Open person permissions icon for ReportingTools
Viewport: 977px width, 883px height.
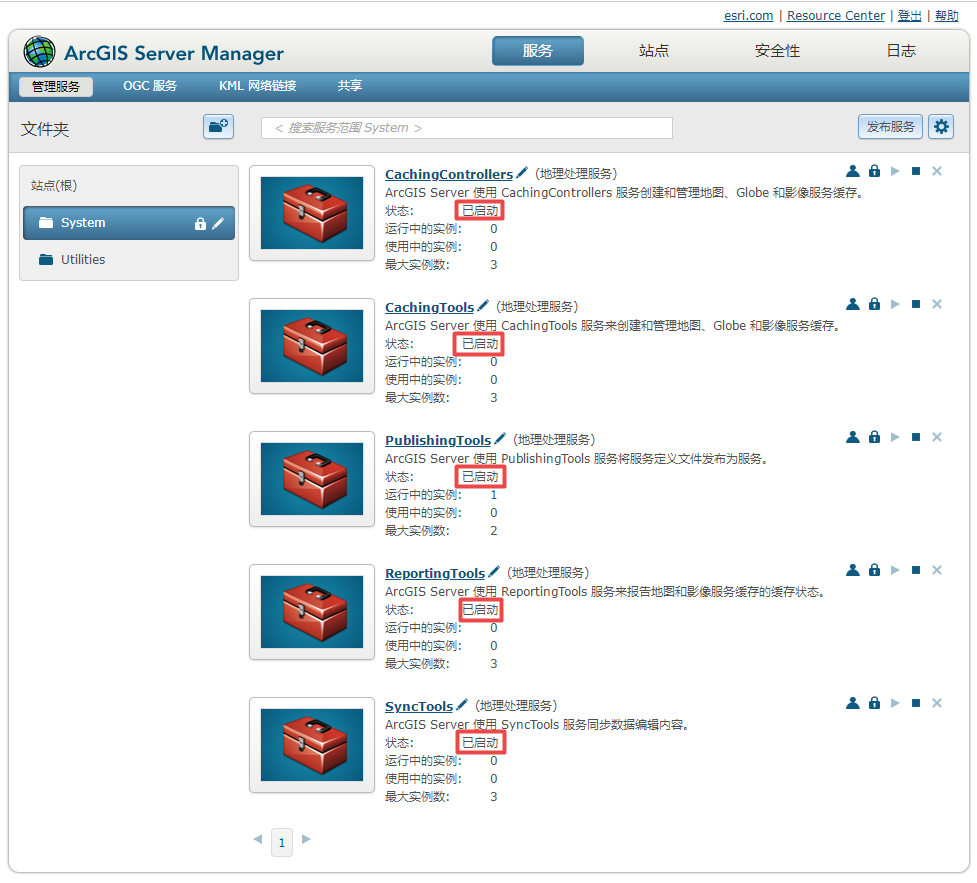(853, 570)
